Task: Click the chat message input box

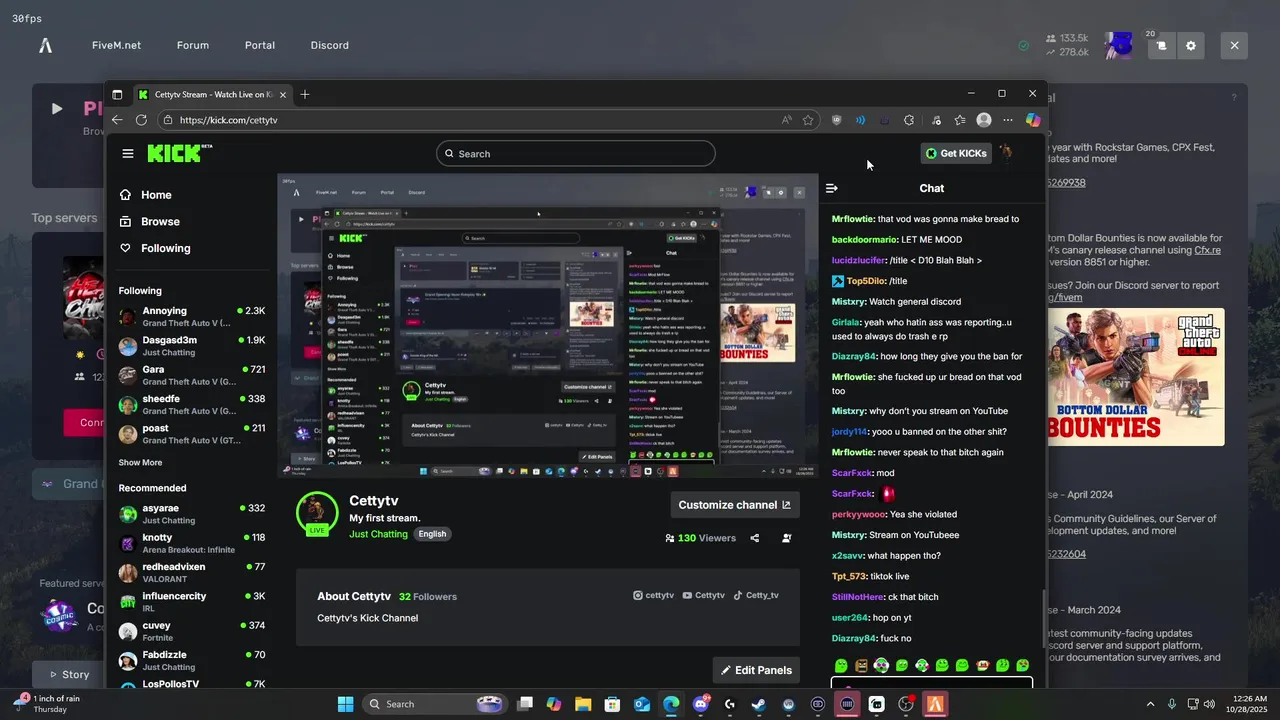Action: [x=932, y=684]
